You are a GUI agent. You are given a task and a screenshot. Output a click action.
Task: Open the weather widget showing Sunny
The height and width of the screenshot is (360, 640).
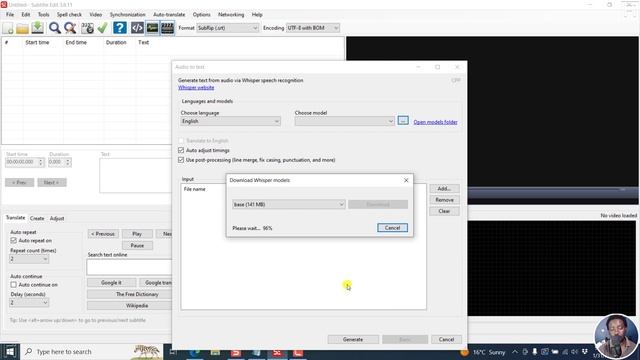pyautogui.click(x=483, y=351)
